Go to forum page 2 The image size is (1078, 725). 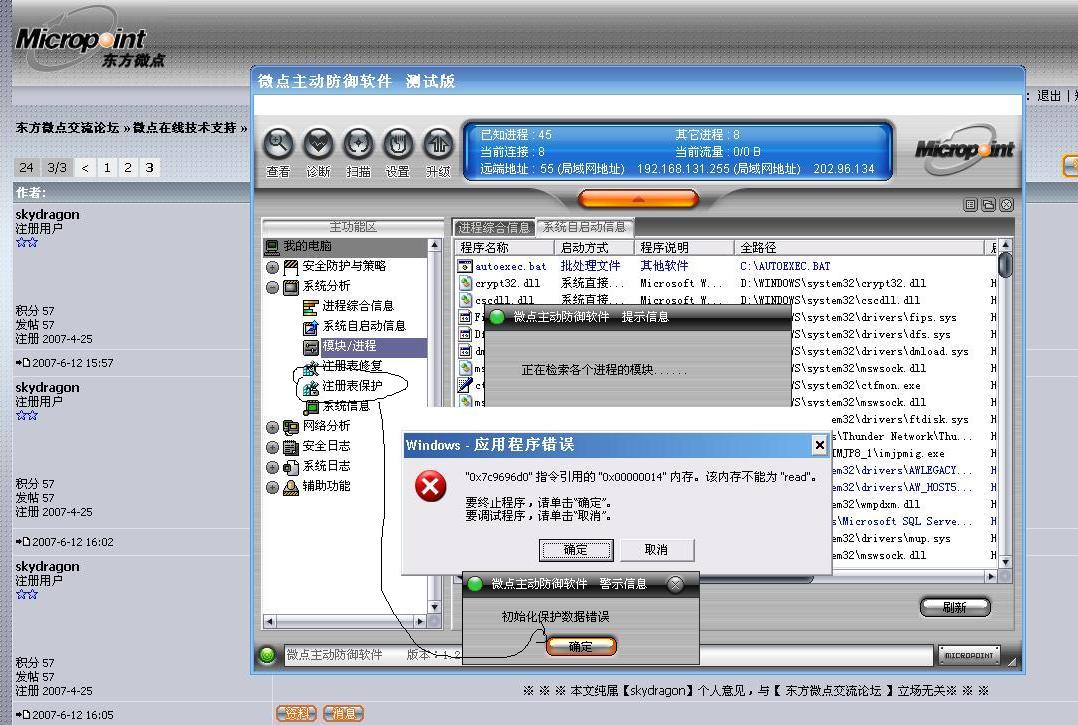click(128, 167)
